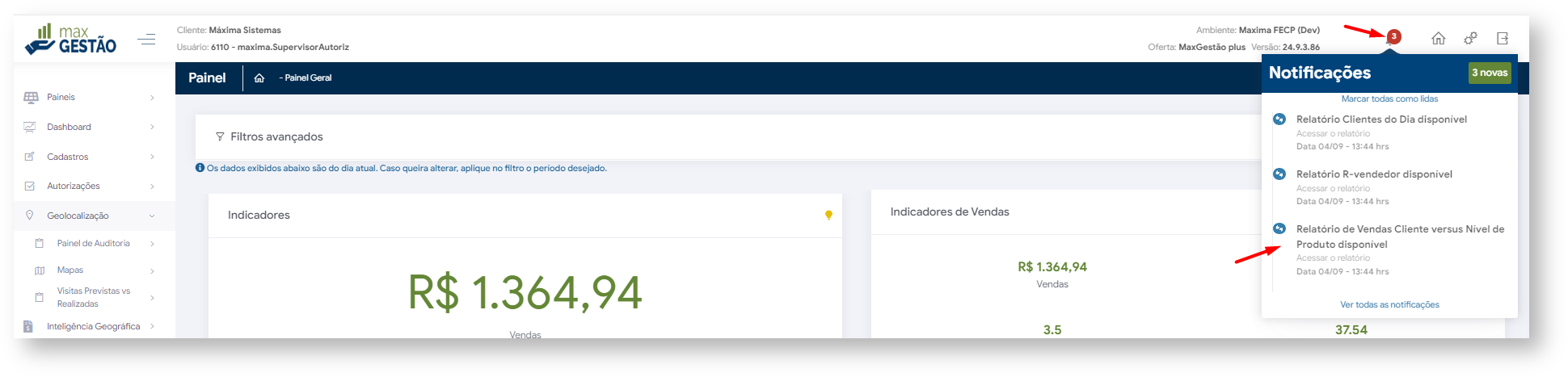Click icon of Relatório R-vendedor notification
This screenshot has width=1568, height=377.
(x=1279, y=174)
